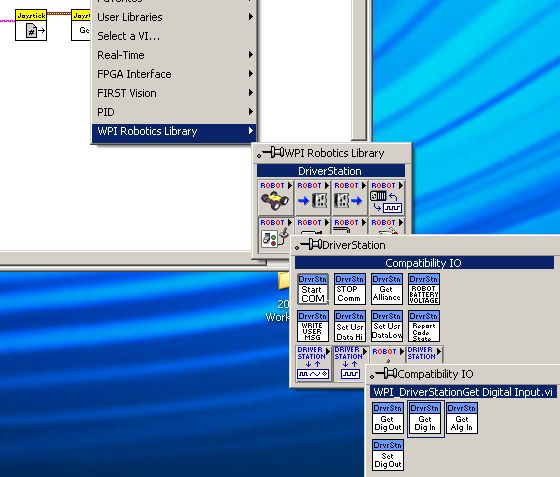Open ROBOT subpalette with square-wave signal icon
This screenshot has width=560, height=477.
tap(386, 197)
